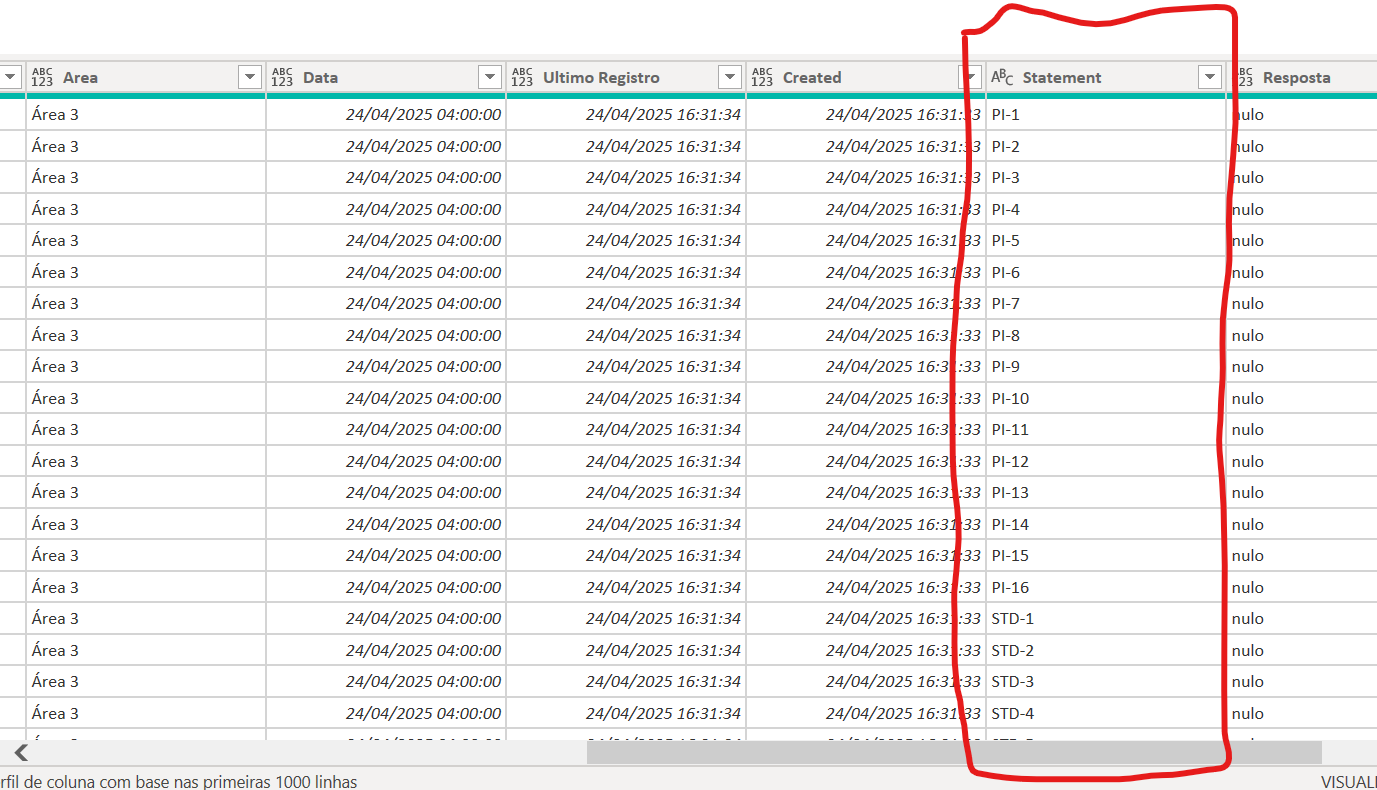Screen dimensions: 1377x790
Task: Select the PI-14 Statement cell
Action: point(1106,524)
